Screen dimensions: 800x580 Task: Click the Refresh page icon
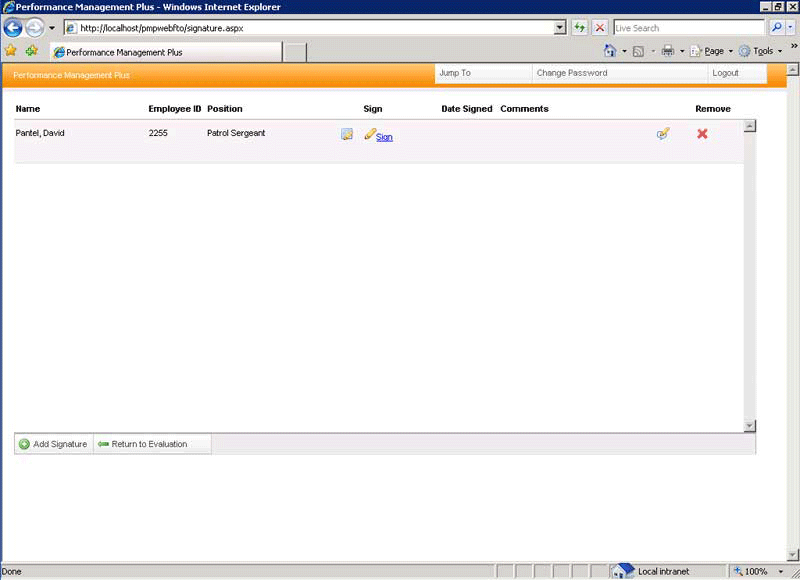pos(580,28)
